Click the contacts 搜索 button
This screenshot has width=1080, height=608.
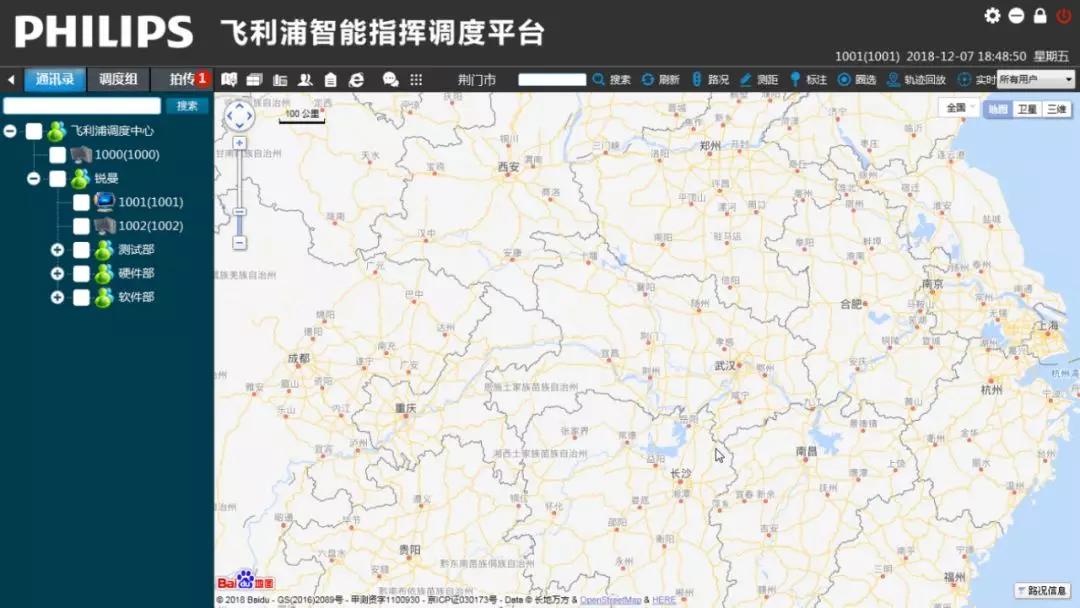tap(187, 105)
